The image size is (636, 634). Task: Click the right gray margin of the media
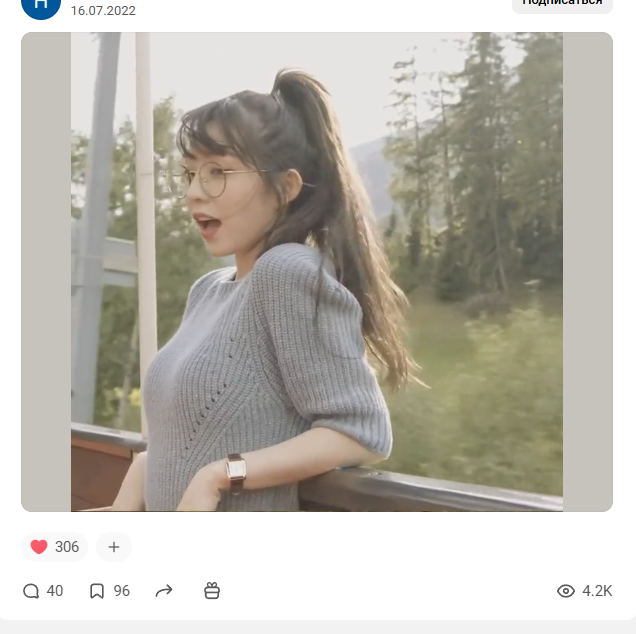(x=588, y=272)
